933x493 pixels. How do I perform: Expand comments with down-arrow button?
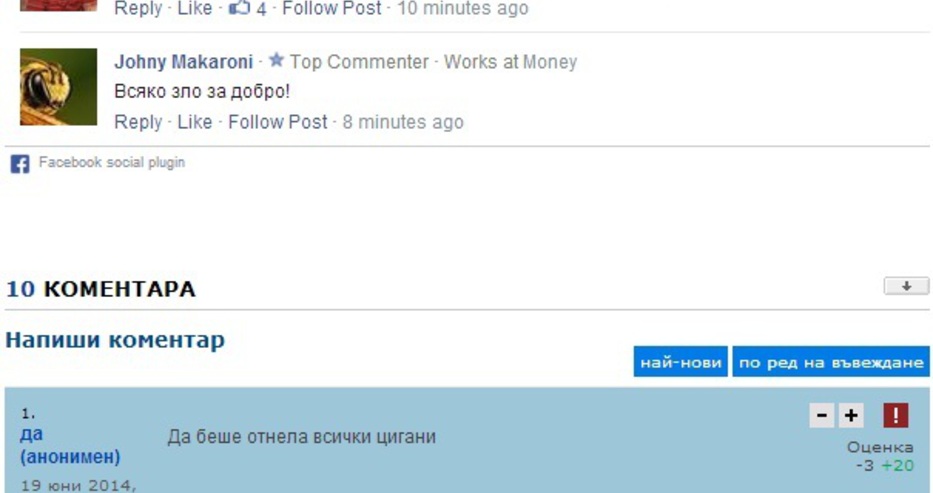pyautogui.click(x=906, y=286)
